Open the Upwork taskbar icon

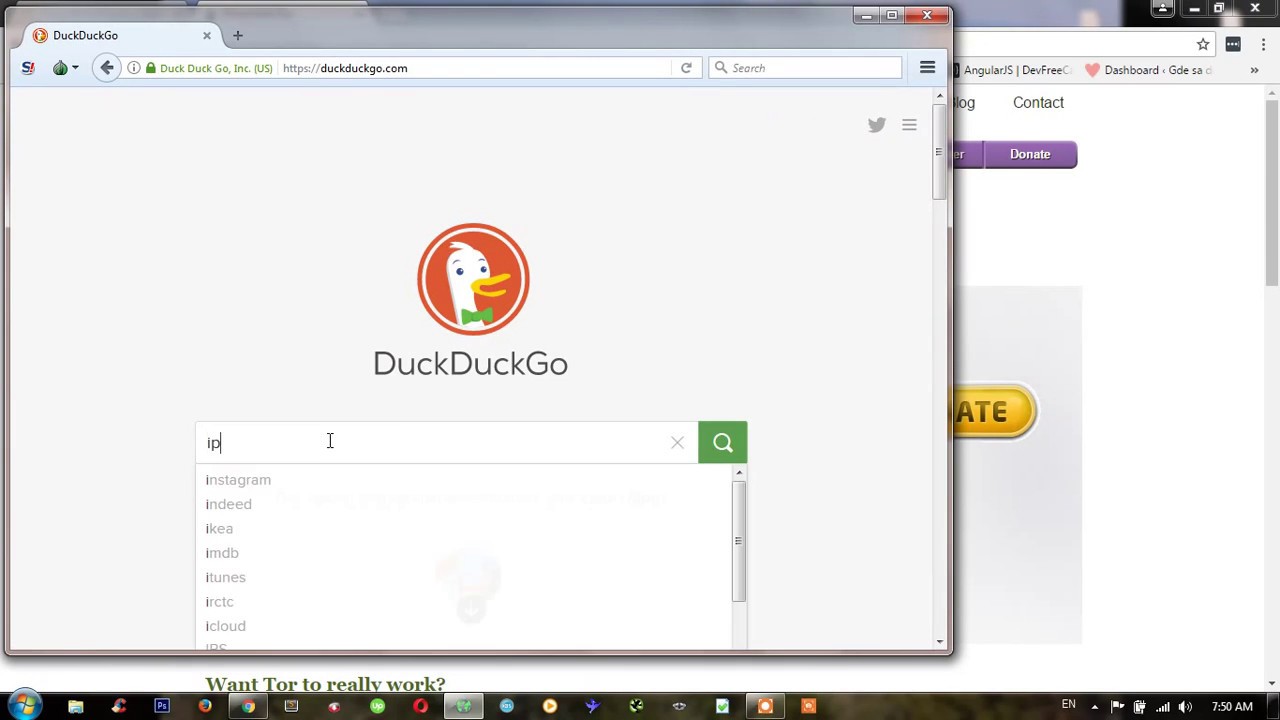pos(377,707)
